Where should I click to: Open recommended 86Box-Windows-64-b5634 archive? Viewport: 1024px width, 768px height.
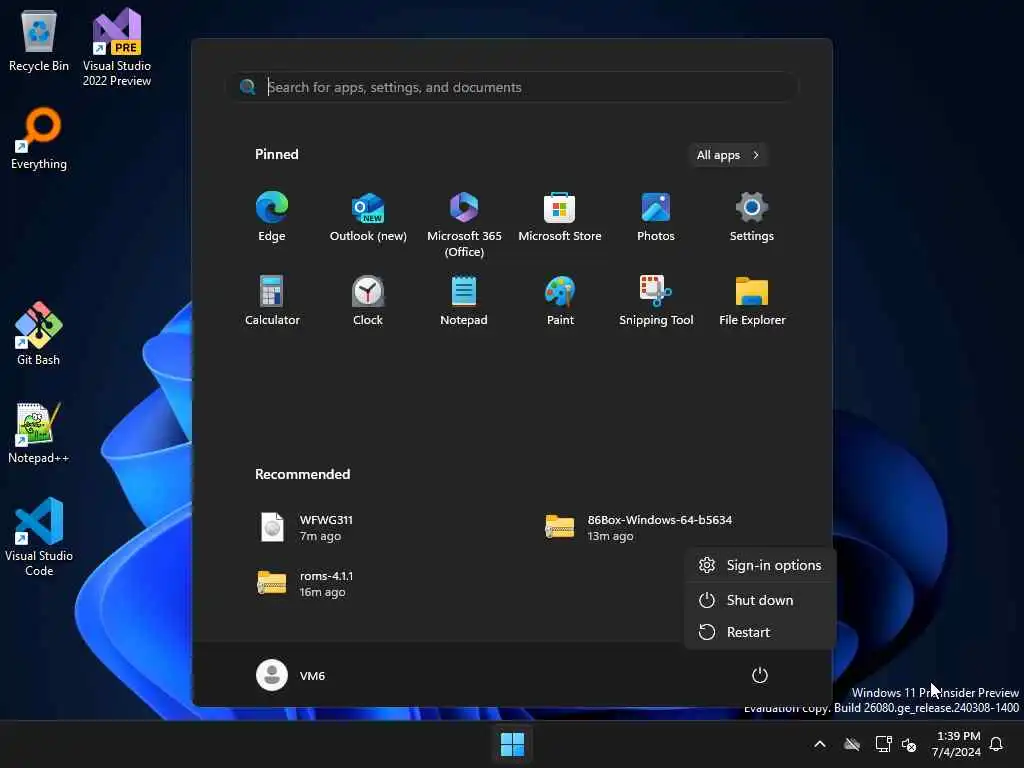(x=639, y=528)
